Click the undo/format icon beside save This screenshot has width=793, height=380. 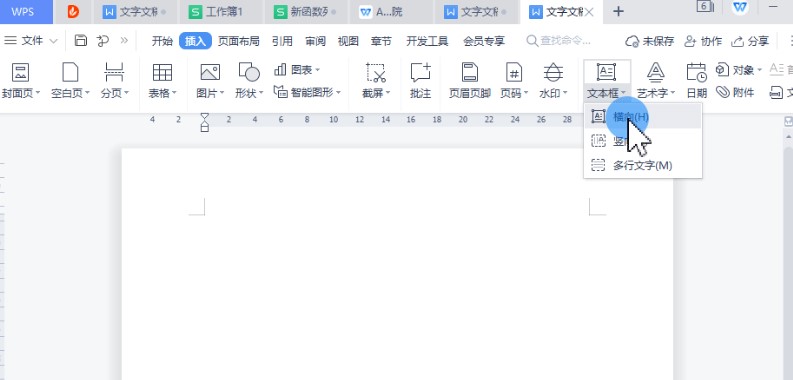pyautogui.click(x=103, y=41)
